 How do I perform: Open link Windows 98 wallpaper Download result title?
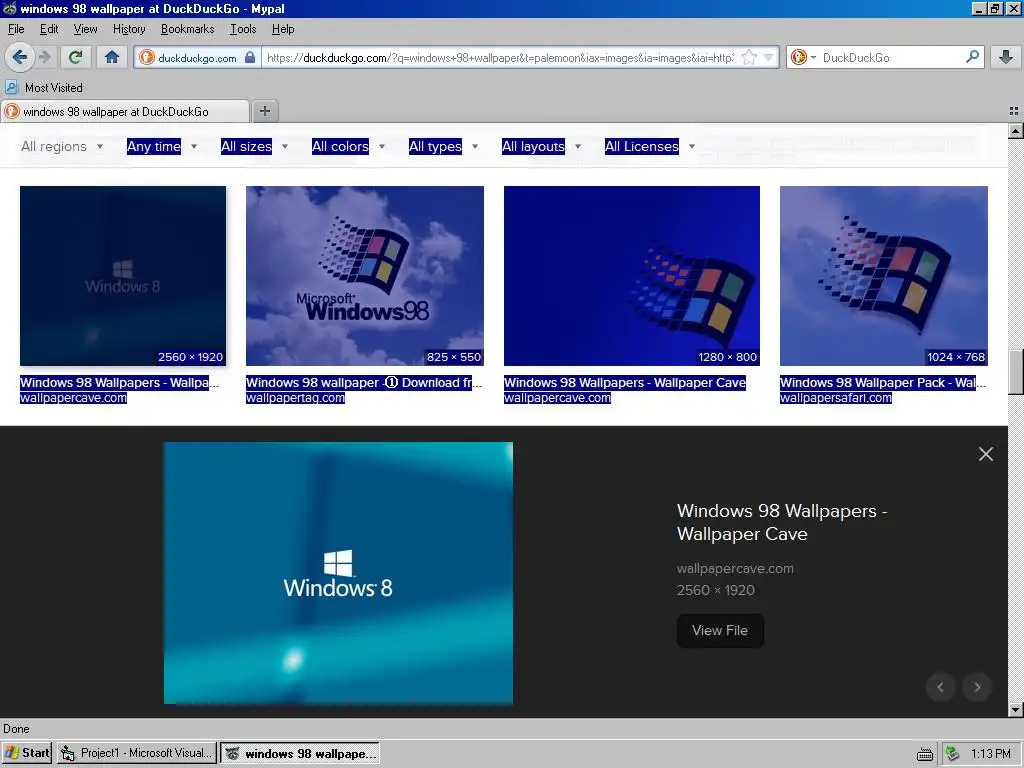tap(363, 383)
